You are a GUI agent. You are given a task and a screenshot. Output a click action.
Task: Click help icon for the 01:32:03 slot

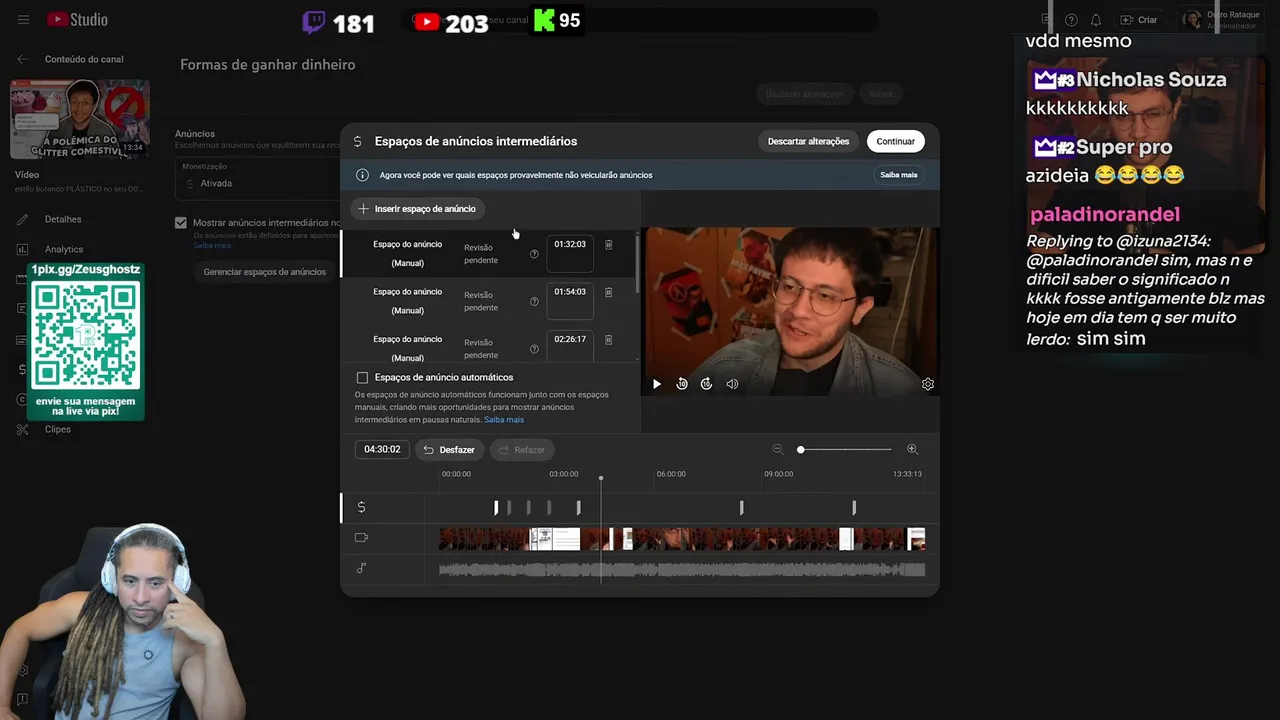534,254
